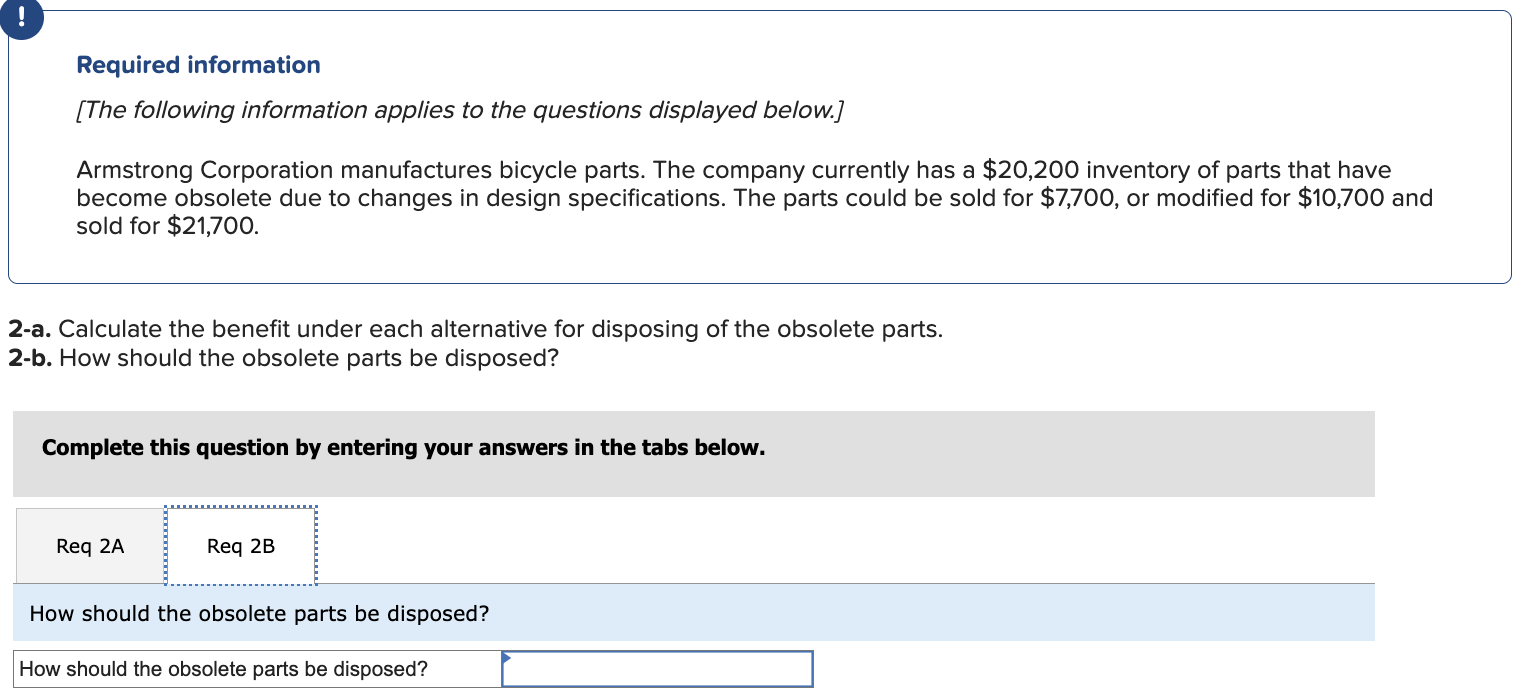Select the dotted outline of the active Req 2B tab
The image size is (1538, 692).
pos(240,545)
